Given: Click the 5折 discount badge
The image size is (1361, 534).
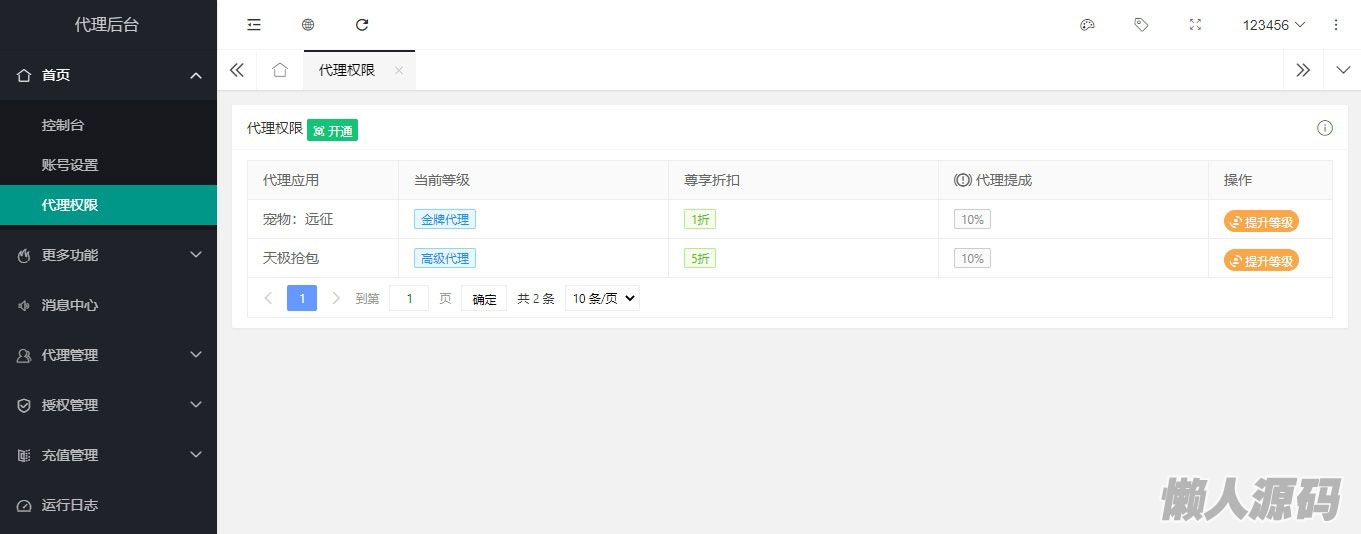Looking at the screenshot, I should coord(700,258).
